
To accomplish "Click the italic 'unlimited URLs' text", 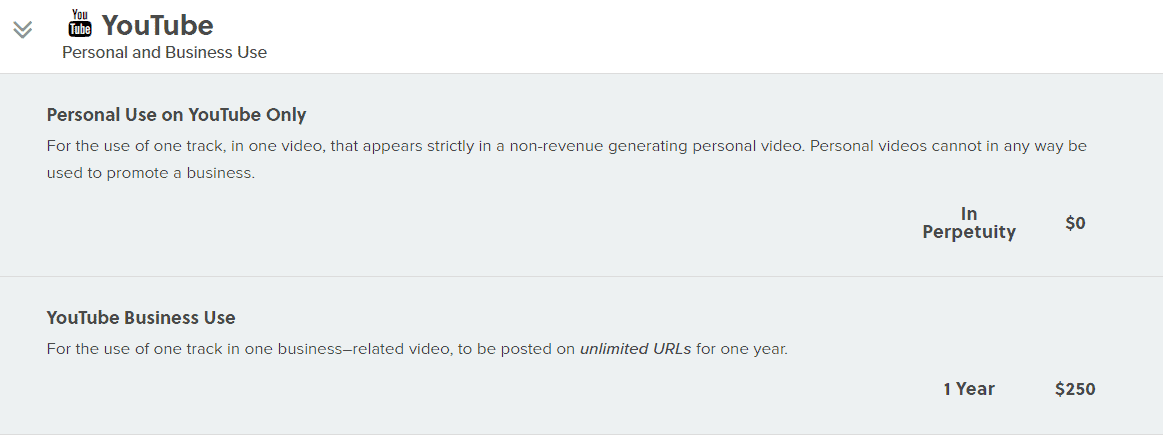I will pos(635,350).
